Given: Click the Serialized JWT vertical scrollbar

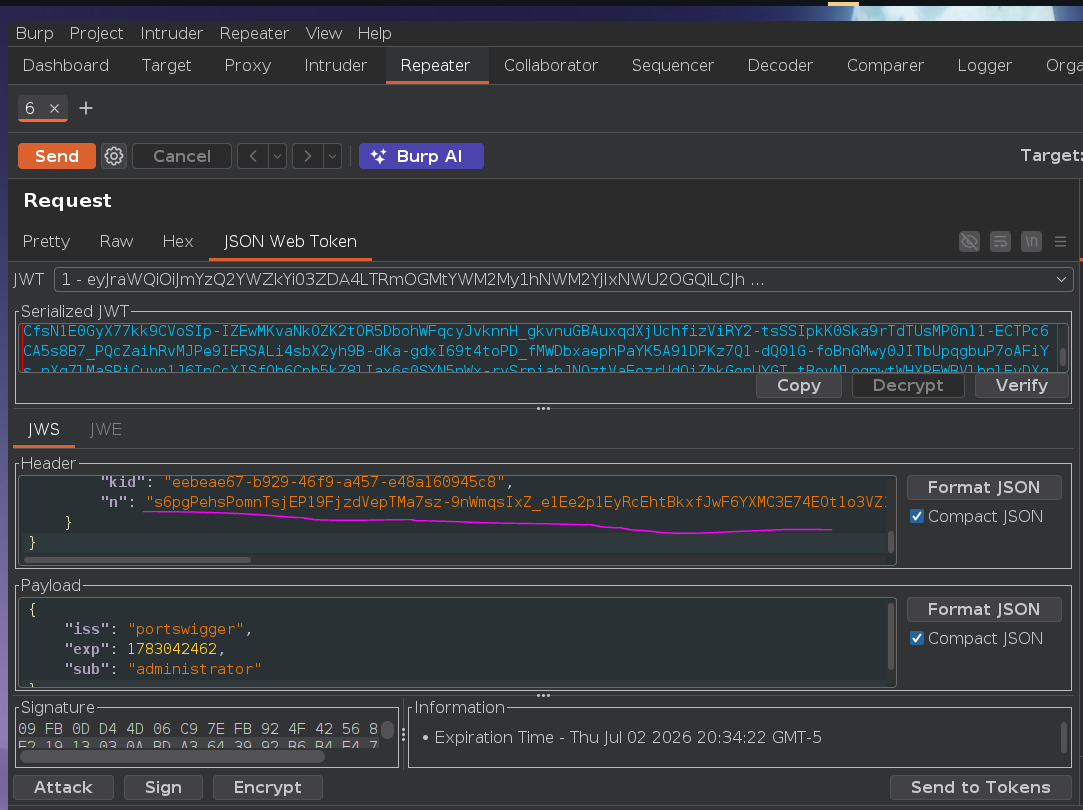Looking at the screenshot, I should point(1063,357).
